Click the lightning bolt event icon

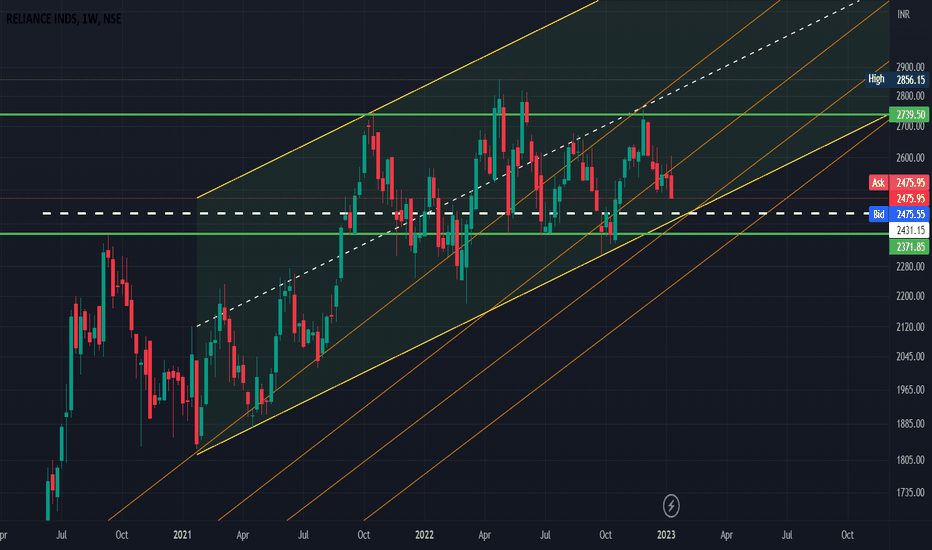click(x=671, y=506)
